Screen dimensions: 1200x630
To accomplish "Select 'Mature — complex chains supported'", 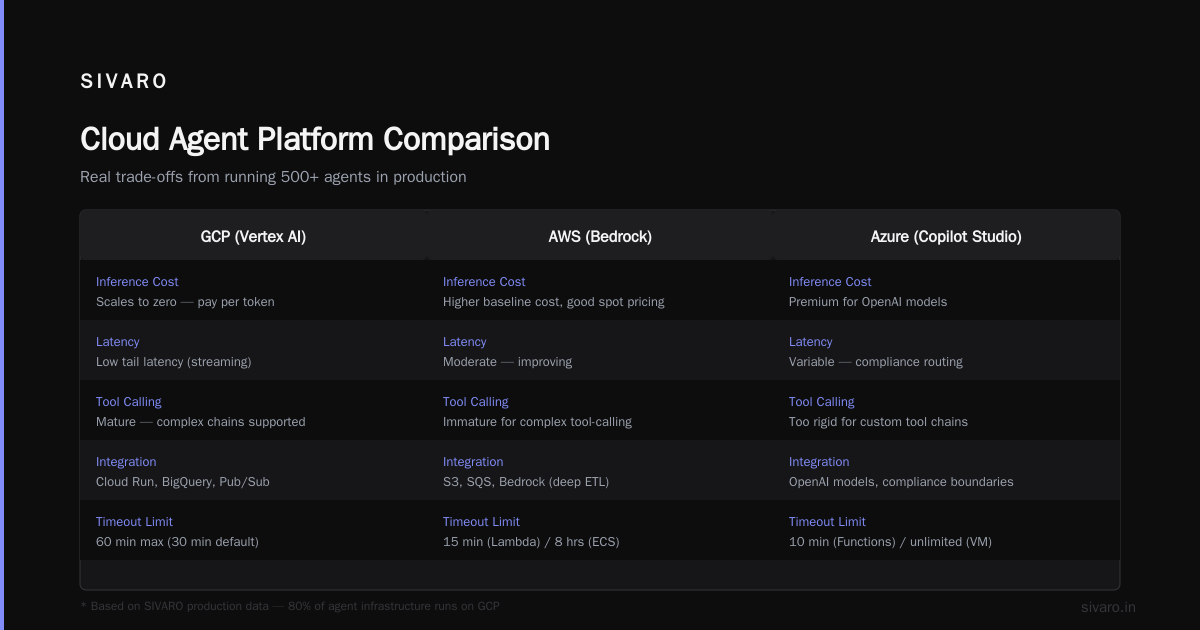I will click(201, 422).
